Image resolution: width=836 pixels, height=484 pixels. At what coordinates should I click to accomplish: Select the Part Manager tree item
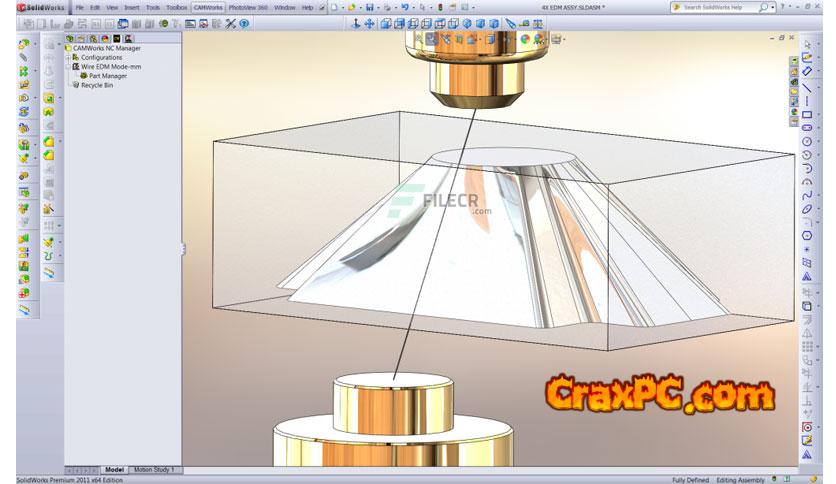[x=108, y=76]
